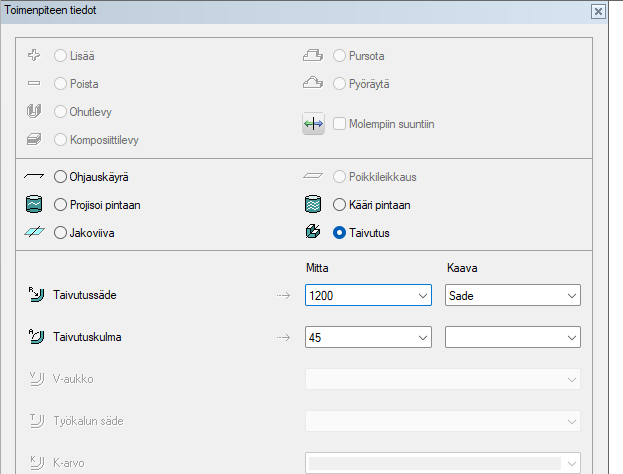Select the Projisoi pintaan radio button

coord(61,205)
